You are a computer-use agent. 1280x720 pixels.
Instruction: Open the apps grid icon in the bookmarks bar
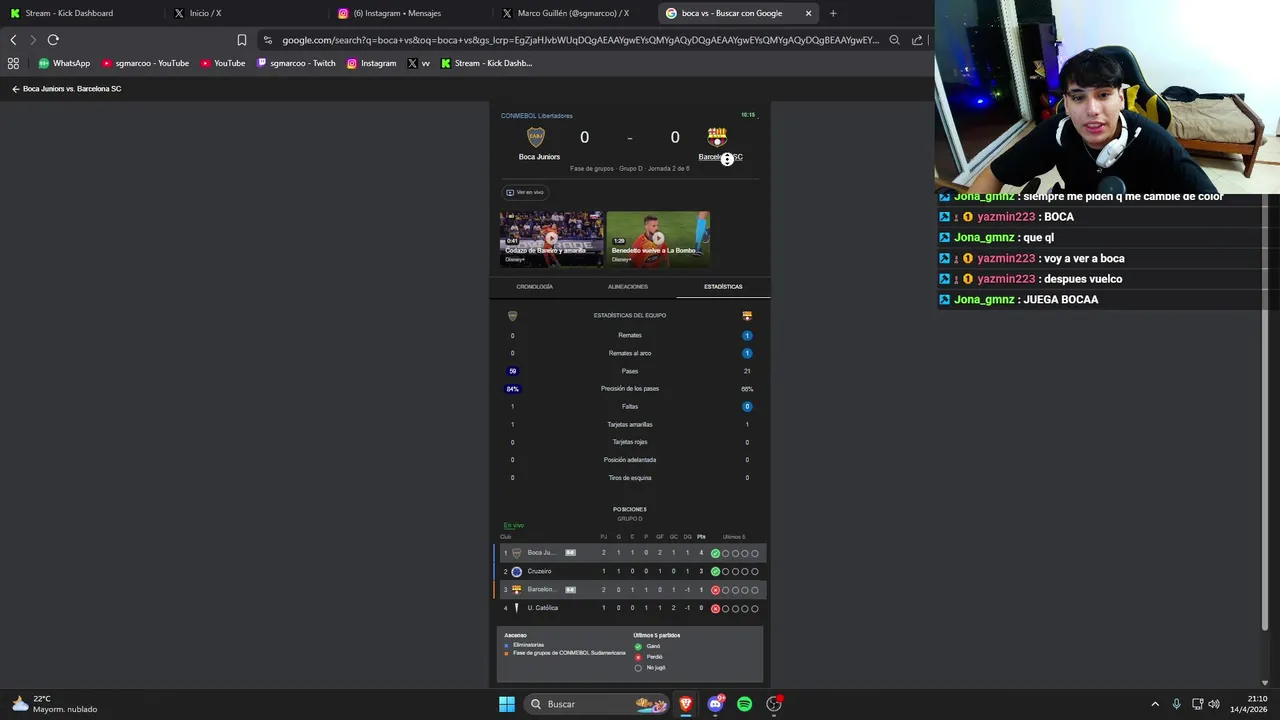[13, 63]
